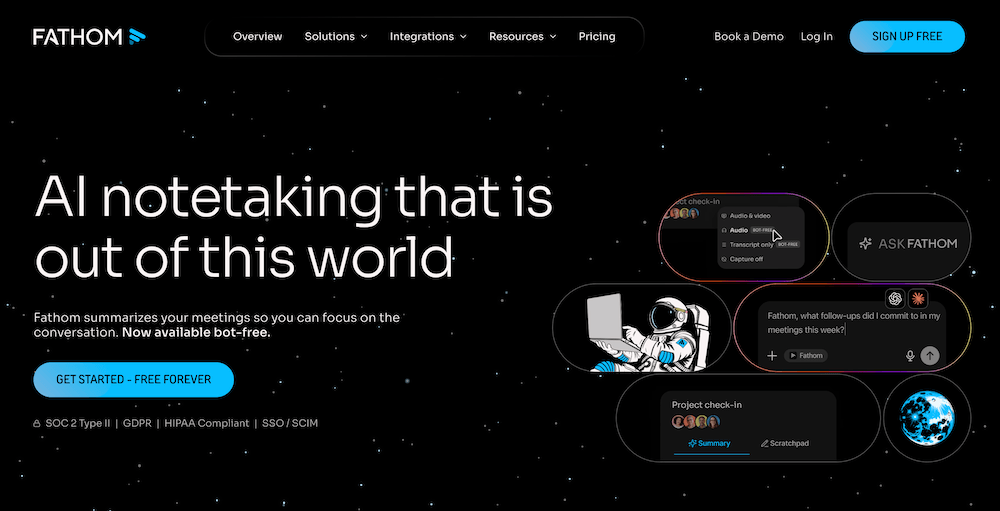Screen dimensions: 1000x511
Task: Click the sparkle icon on the Summary tab
Action: click(x=692, y=443)
